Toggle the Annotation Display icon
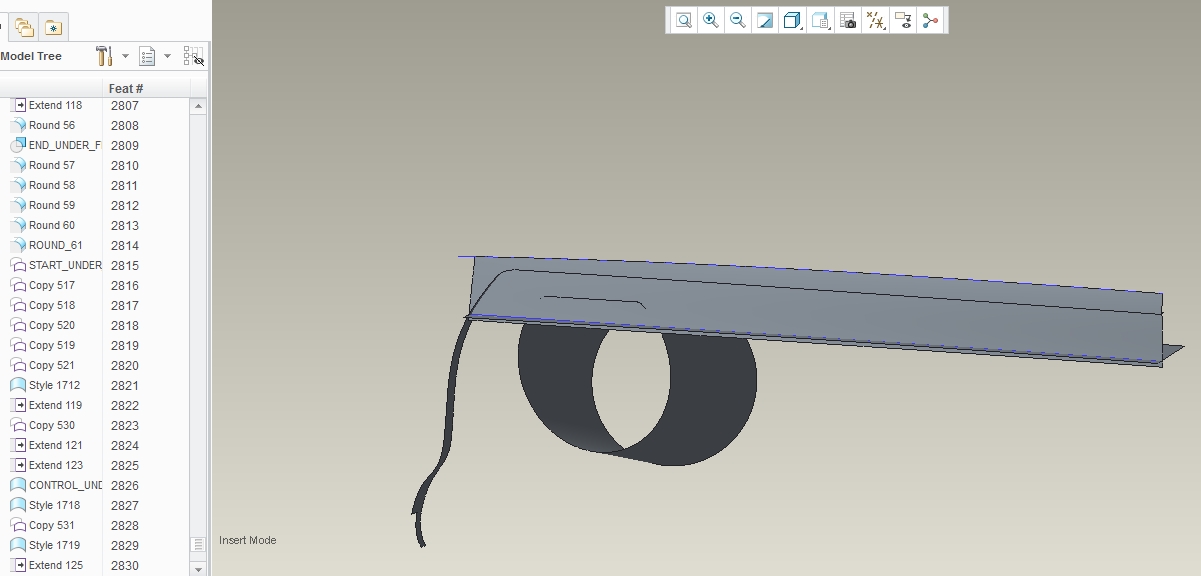The width and height of the screenshot is (1201, 576). tap(903, 20)
